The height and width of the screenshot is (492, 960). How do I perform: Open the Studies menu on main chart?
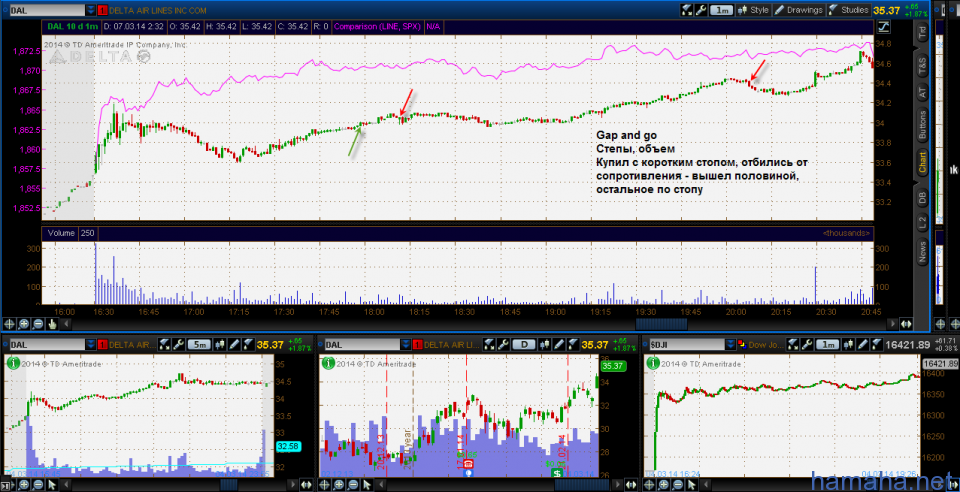pos(849,10)
